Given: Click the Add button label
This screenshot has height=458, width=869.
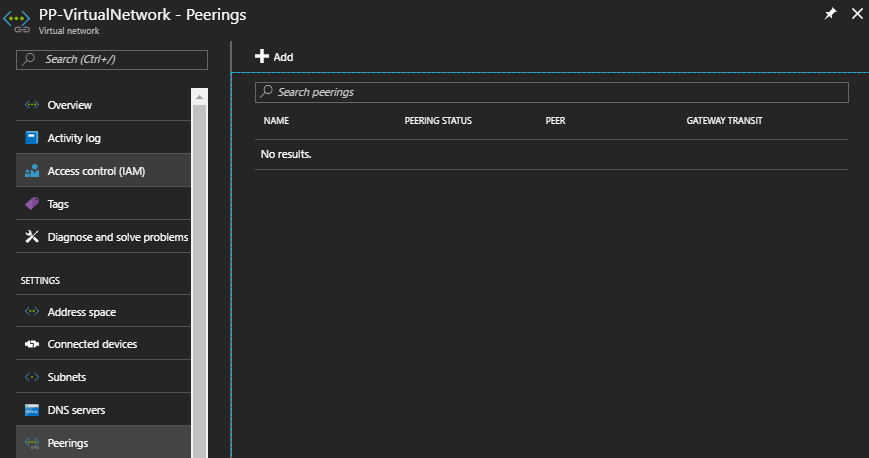Looking at the screenshot, I should pyautogui.click(x=283, y=57).
